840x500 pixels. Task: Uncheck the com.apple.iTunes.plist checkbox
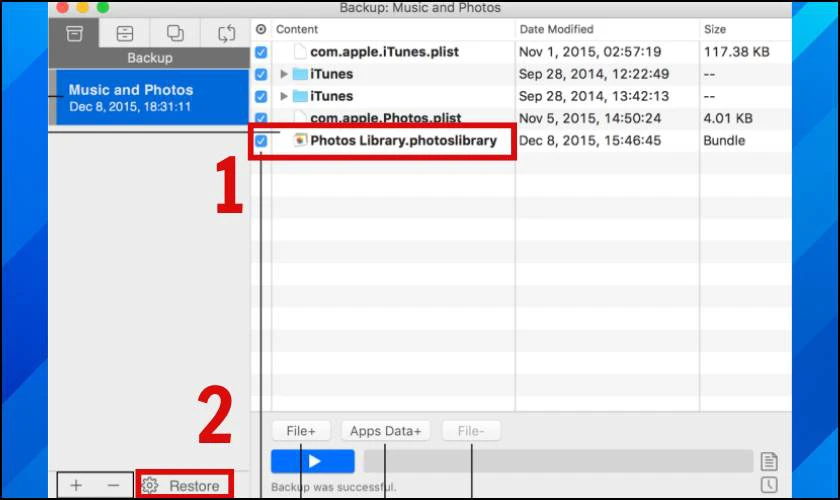pos(261,52)
